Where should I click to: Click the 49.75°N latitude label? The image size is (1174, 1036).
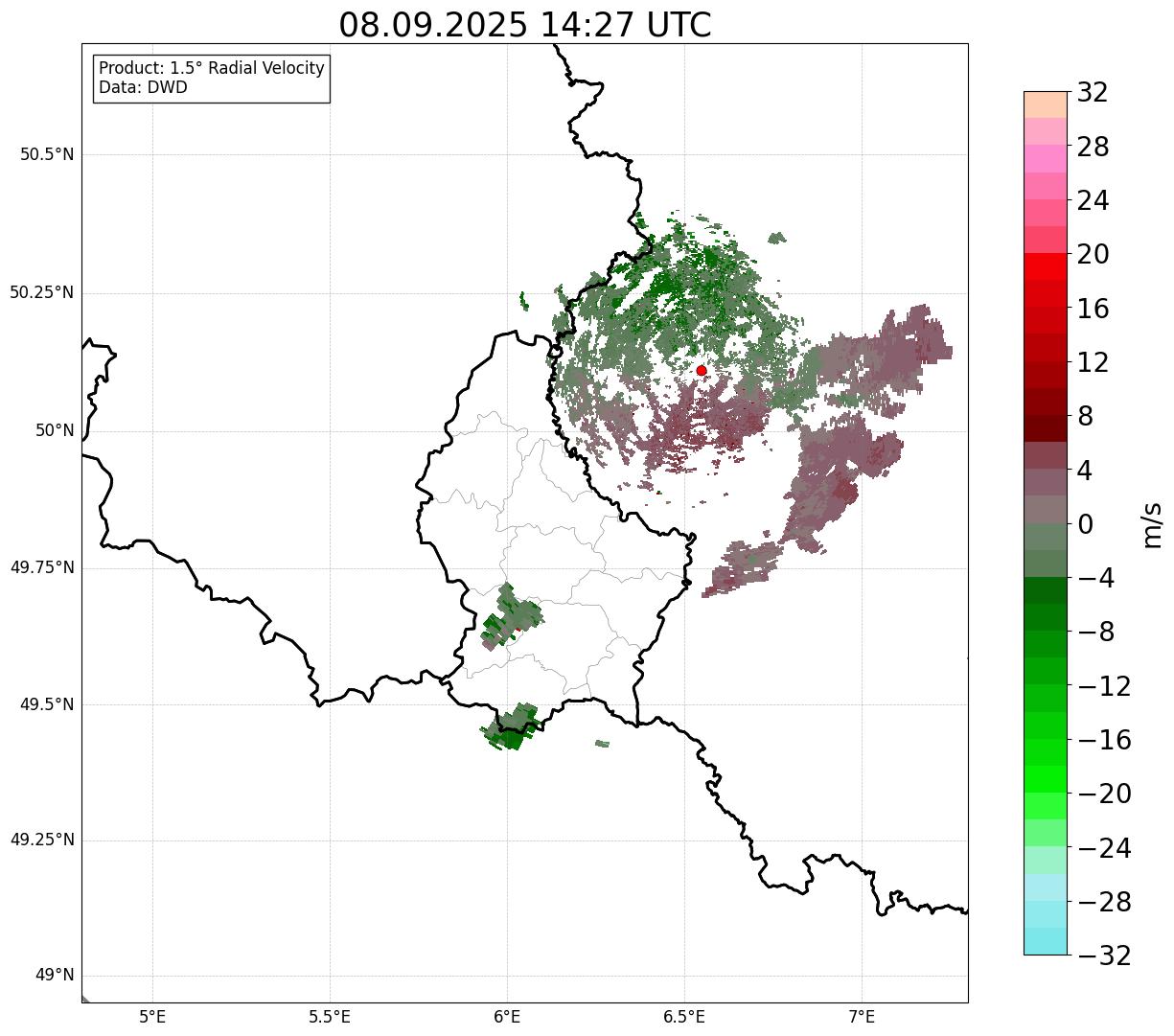coord(42,567)
